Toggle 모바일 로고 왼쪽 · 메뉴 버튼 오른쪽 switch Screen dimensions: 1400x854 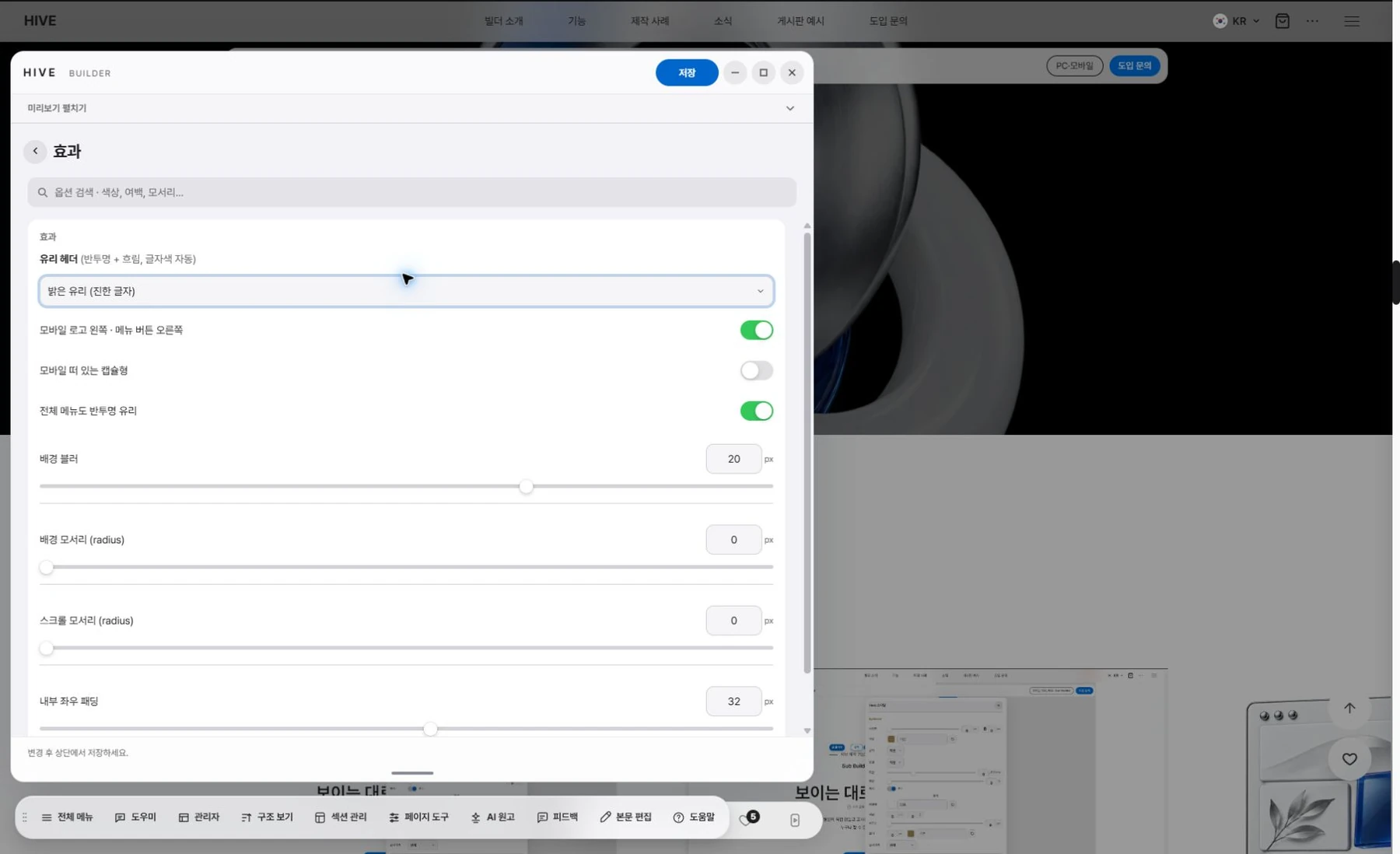click(756, 331)
